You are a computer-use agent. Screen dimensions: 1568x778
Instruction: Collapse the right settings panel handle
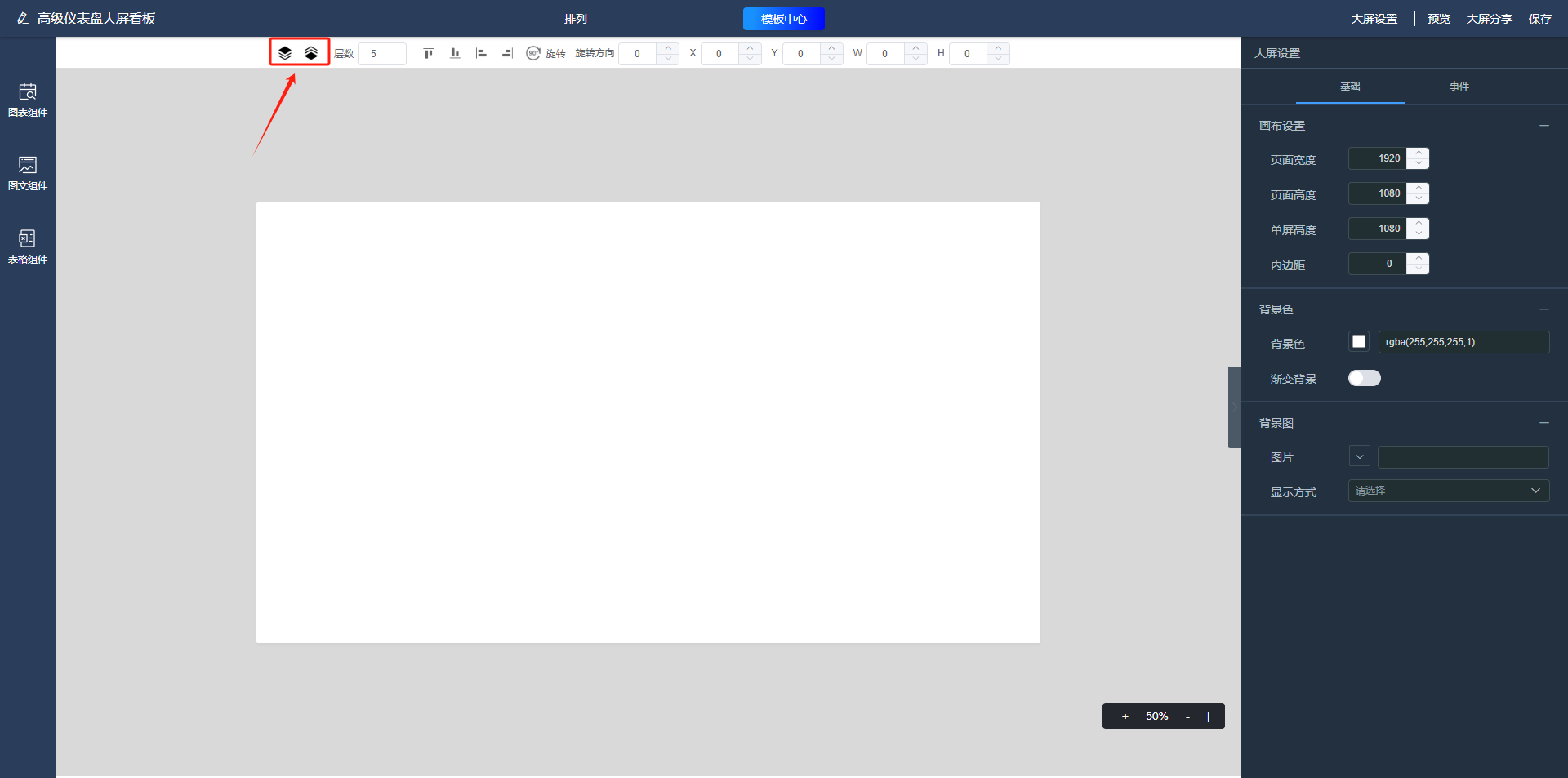point(1235,407)
